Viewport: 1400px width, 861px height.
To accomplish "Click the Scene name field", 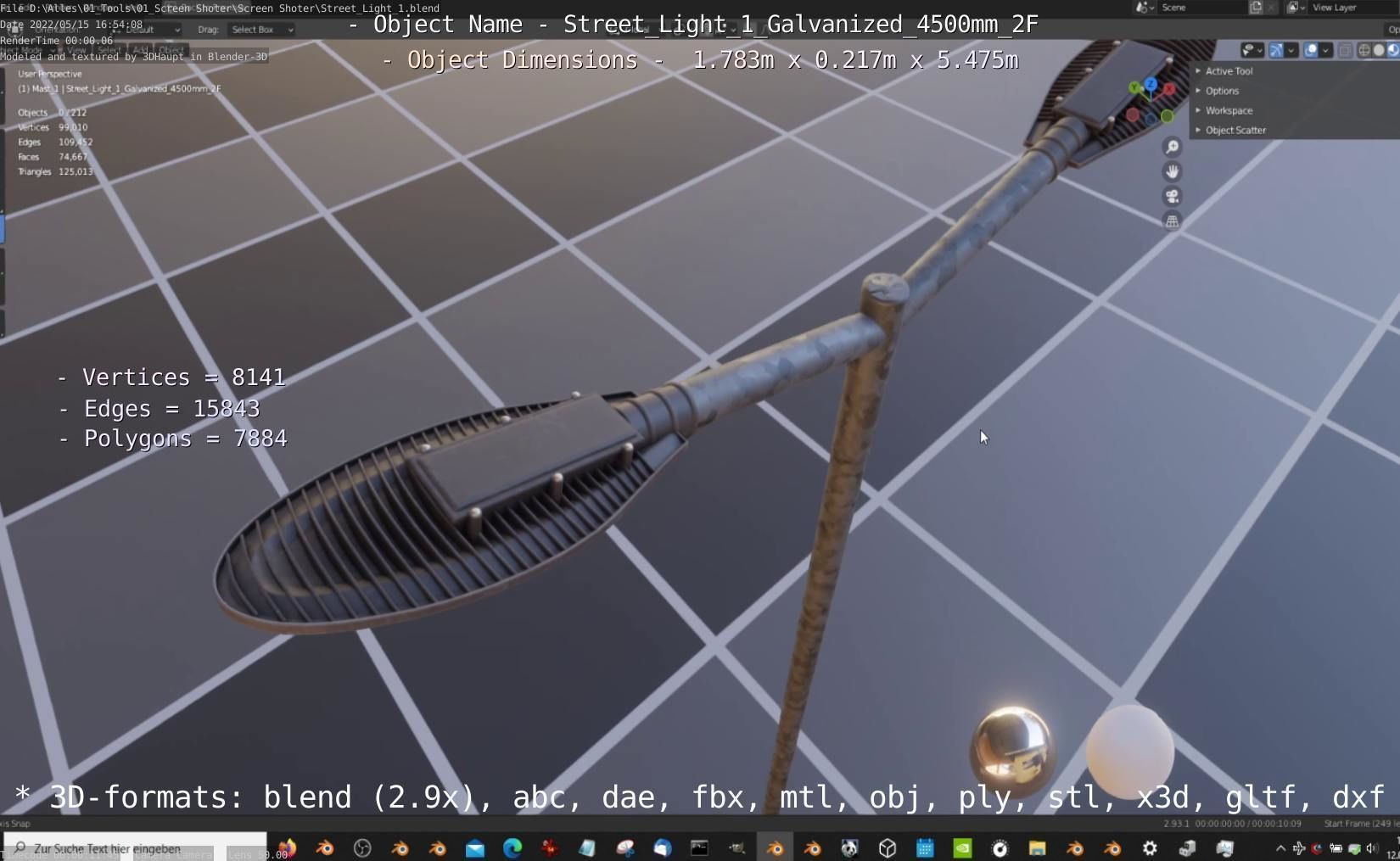I will (1201, 7).
